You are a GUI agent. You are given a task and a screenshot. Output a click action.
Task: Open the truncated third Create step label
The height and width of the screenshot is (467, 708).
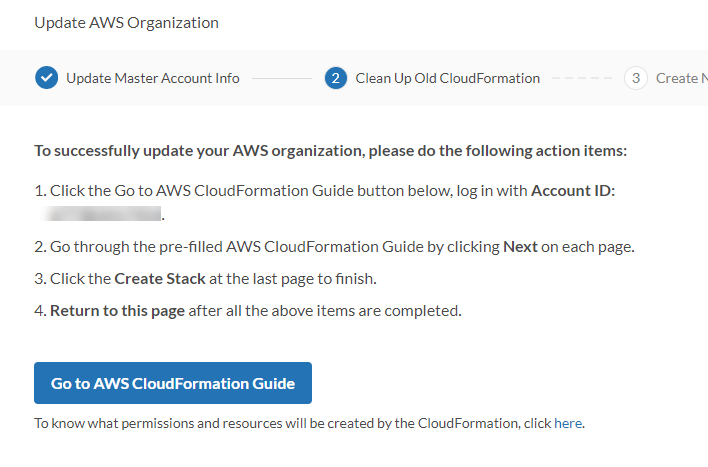[x=678, y=78]
